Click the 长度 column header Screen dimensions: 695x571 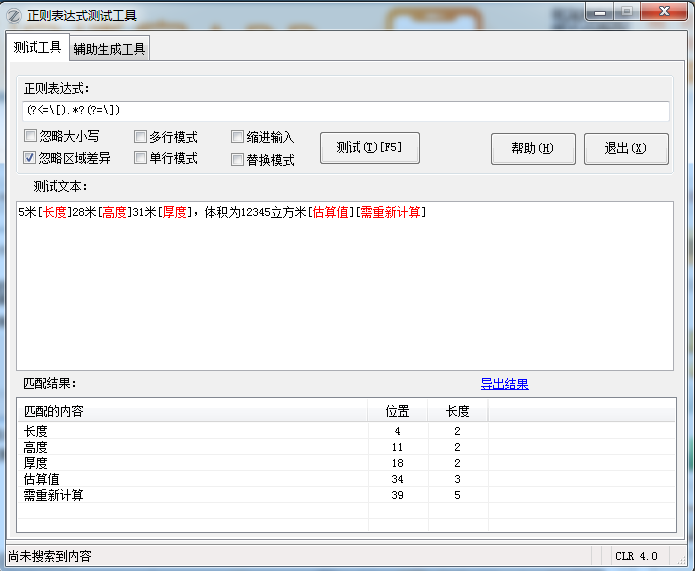(x=457, y=411)
